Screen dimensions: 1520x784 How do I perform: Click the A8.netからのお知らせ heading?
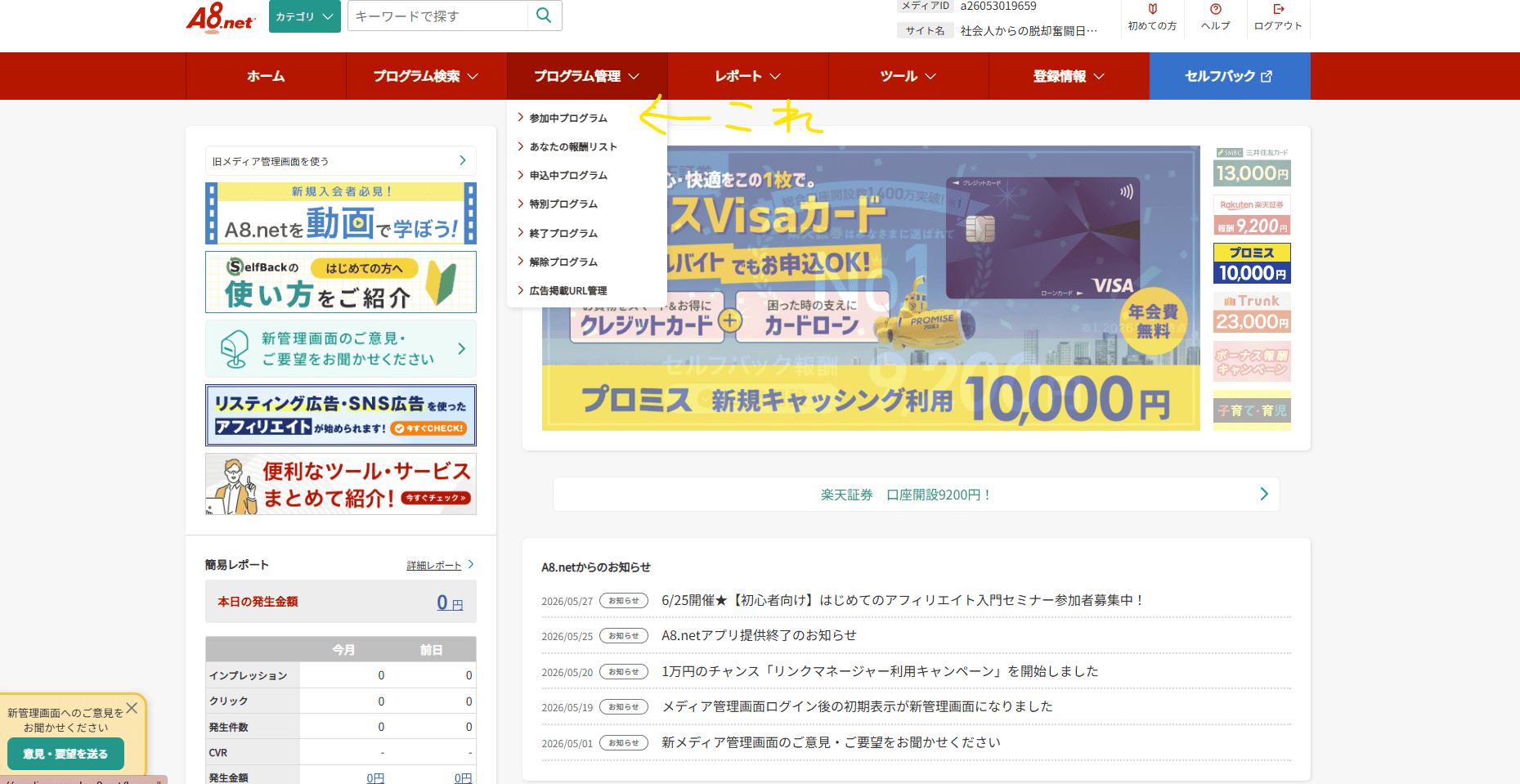pos(596,567)
